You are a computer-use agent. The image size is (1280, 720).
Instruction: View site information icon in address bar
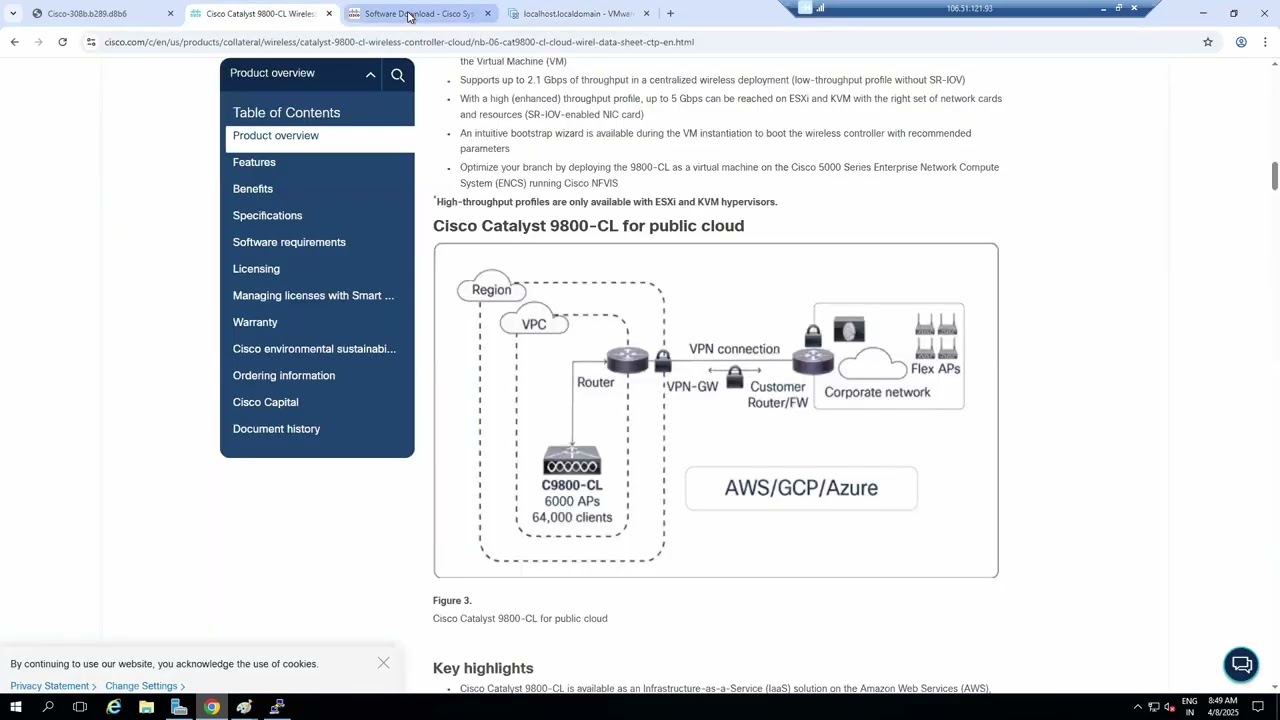(x=90, y=42)
